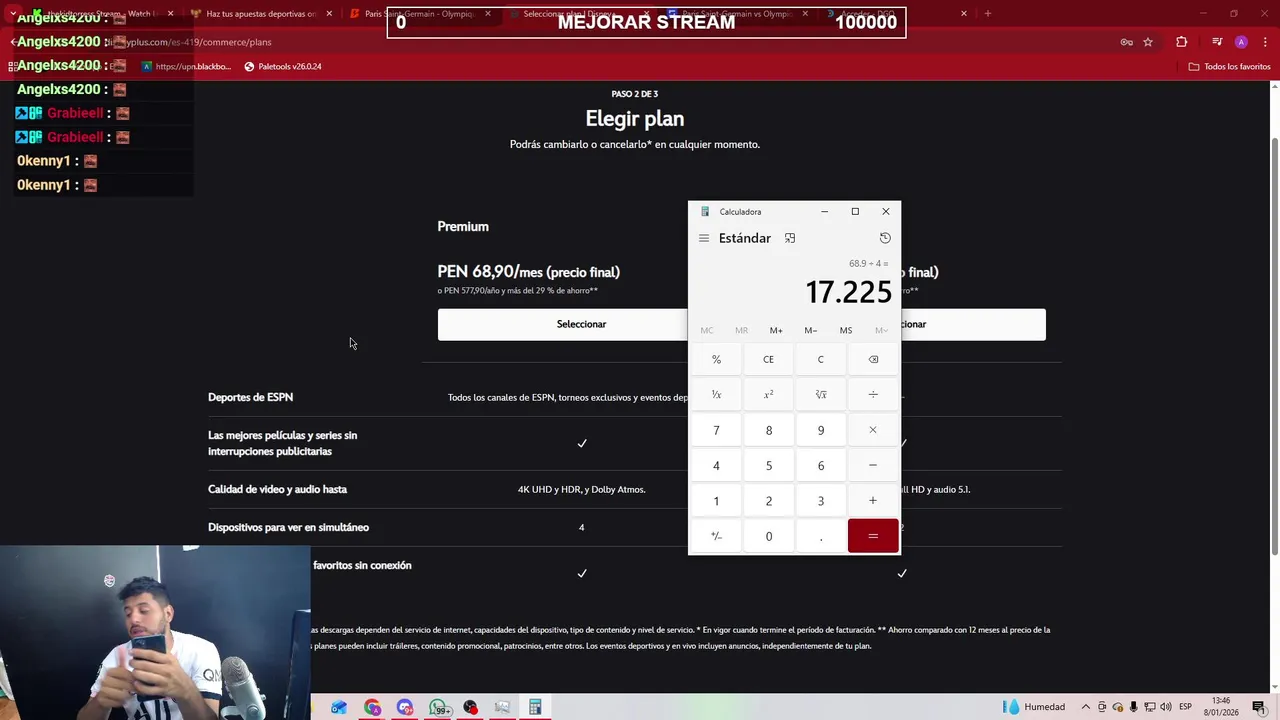Click the red equals key

(873, 536)
